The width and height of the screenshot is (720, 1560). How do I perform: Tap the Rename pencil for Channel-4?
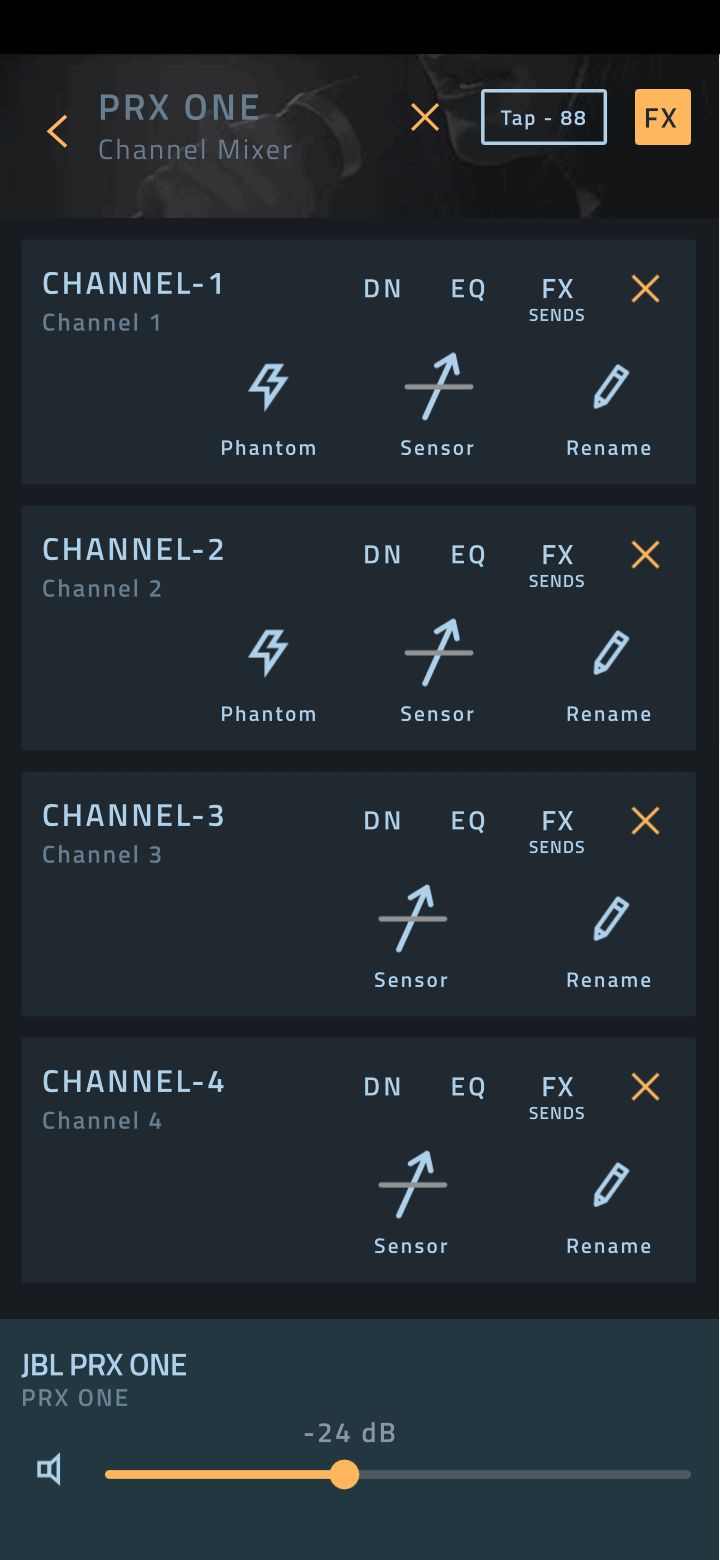coord(610,1186)
